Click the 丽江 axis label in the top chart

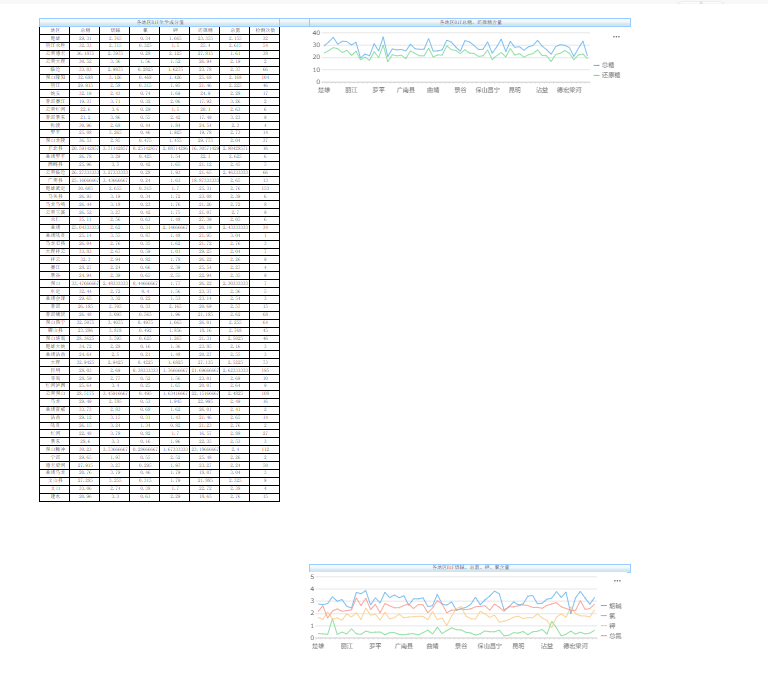tap(351, 90)
